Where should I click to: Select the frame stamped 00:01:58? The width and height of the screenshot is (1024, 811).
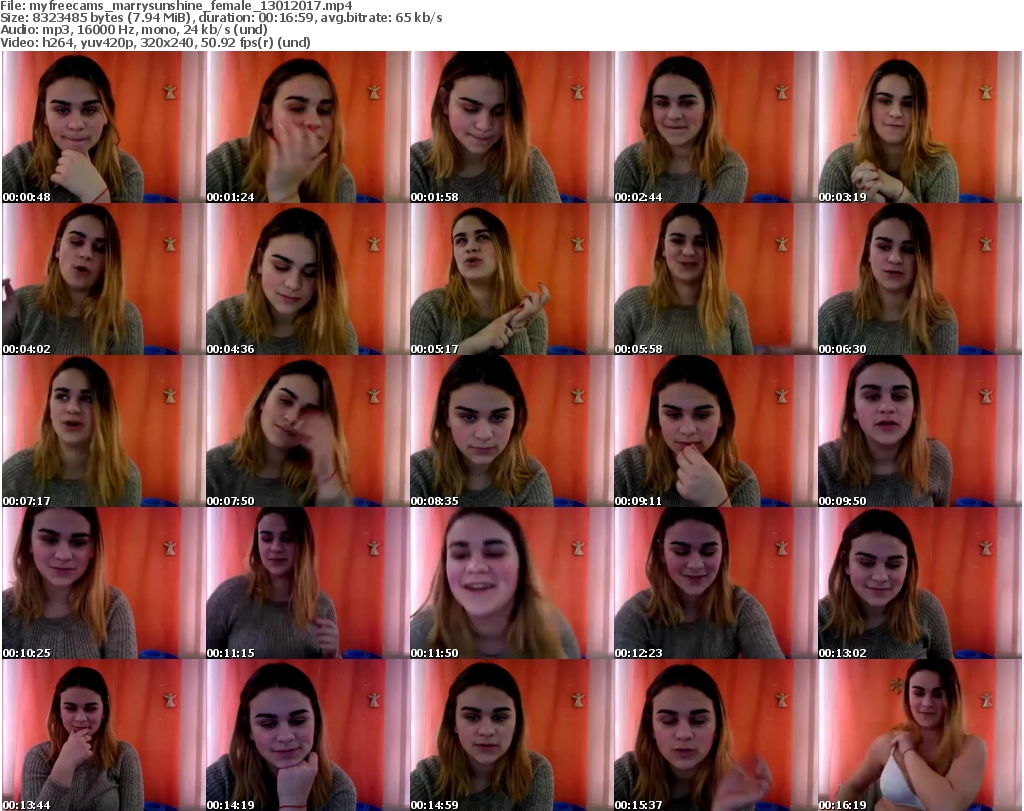tap(512, 127)
